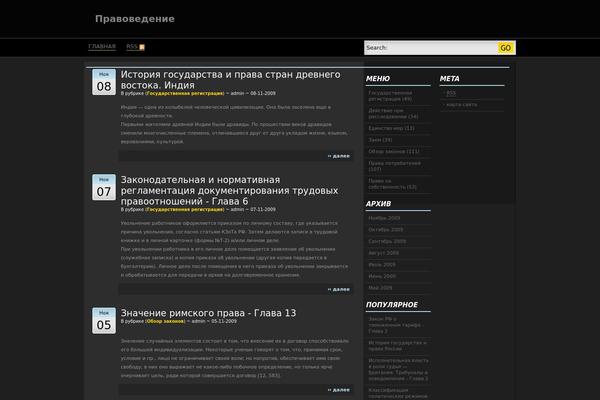Click the МЕТА sidebar heading
Screen dimensions: 600x400
[x=449, y=78]
